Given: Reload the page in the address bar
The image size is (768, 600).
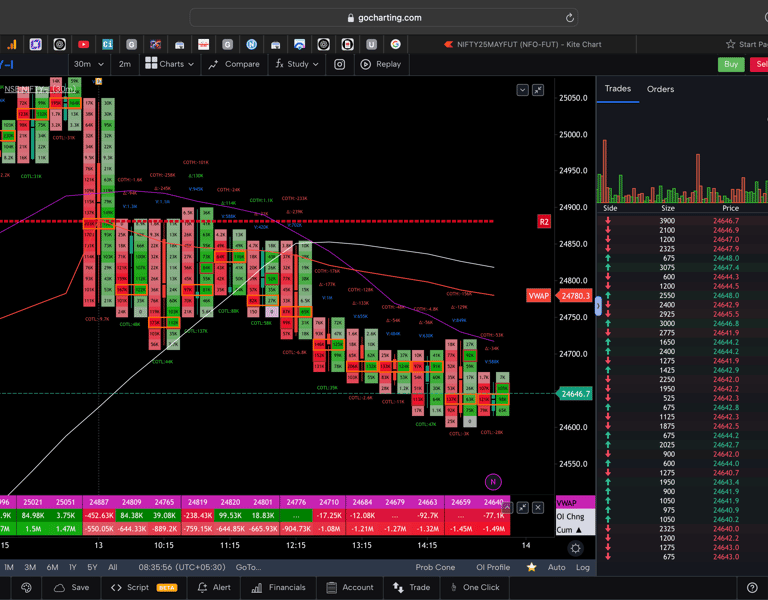Looking at the screenshot, I should pyautogui.click(x=569, y=18).
